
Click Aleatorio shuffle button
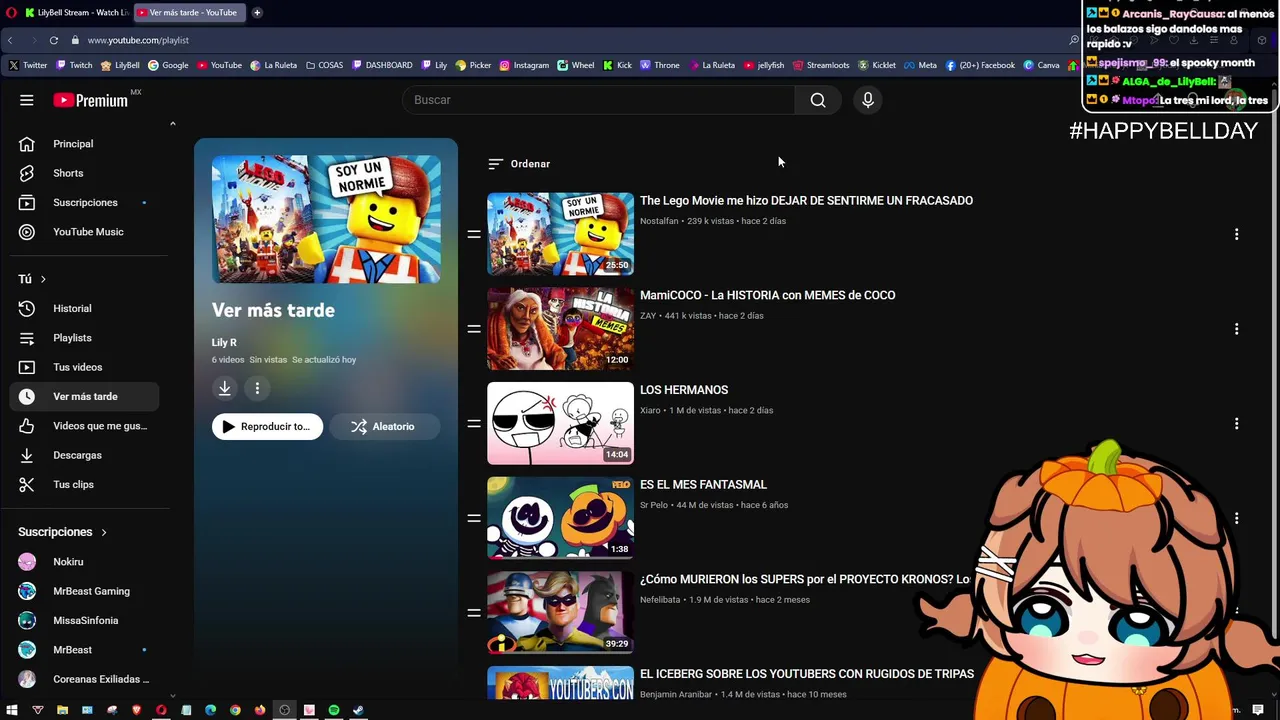pos(385,427)
